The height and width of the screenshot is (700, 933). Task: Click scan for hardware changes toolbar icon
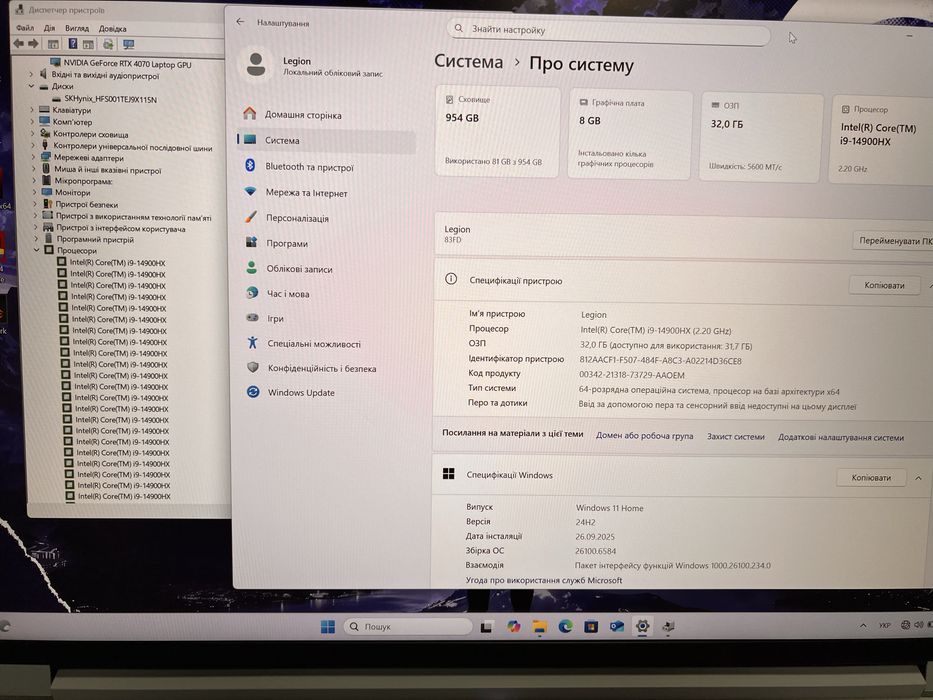108,44
